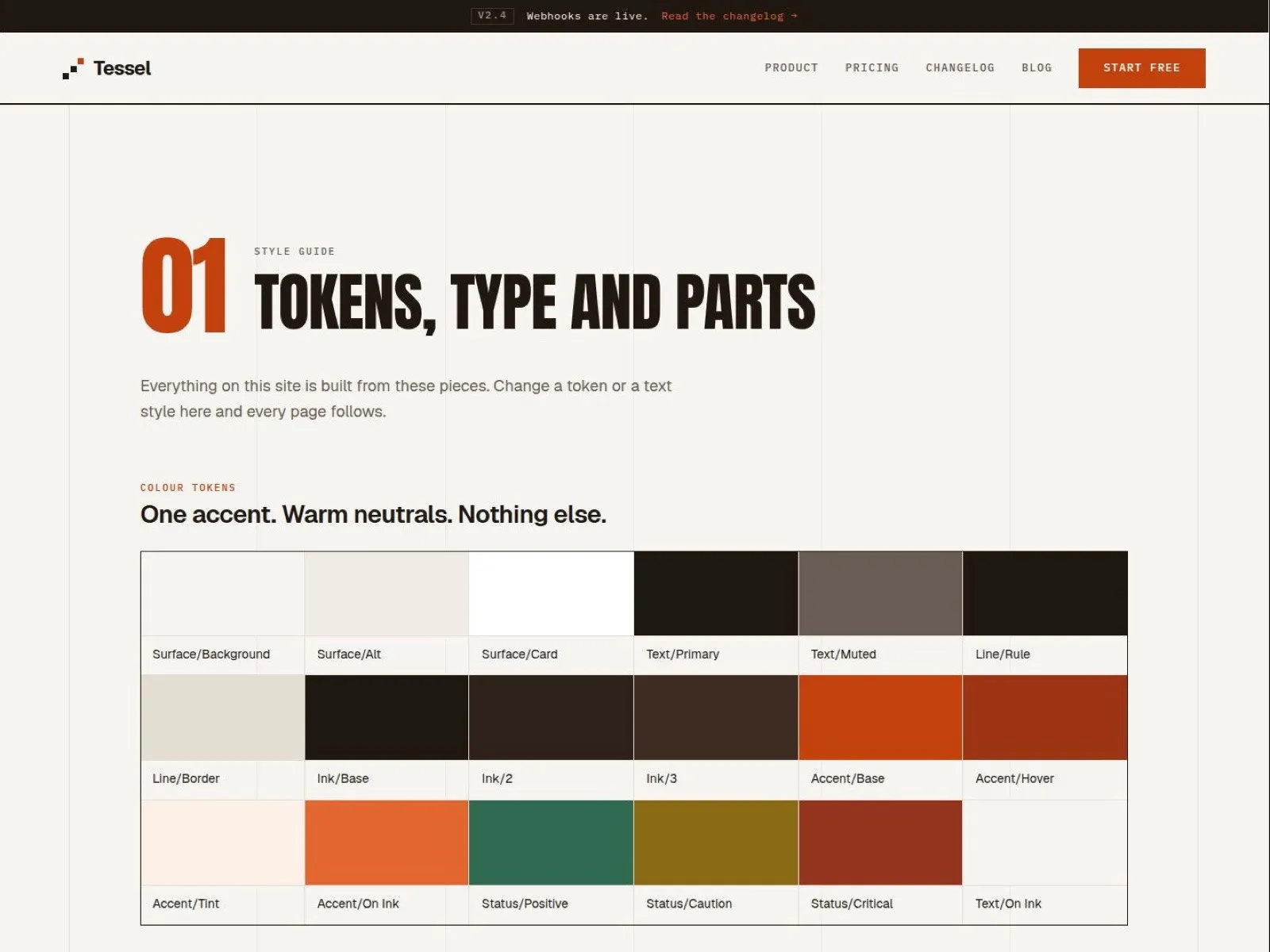
Task: Click the Accent/Base orange swatch
Action: click(x=880, y=718)
